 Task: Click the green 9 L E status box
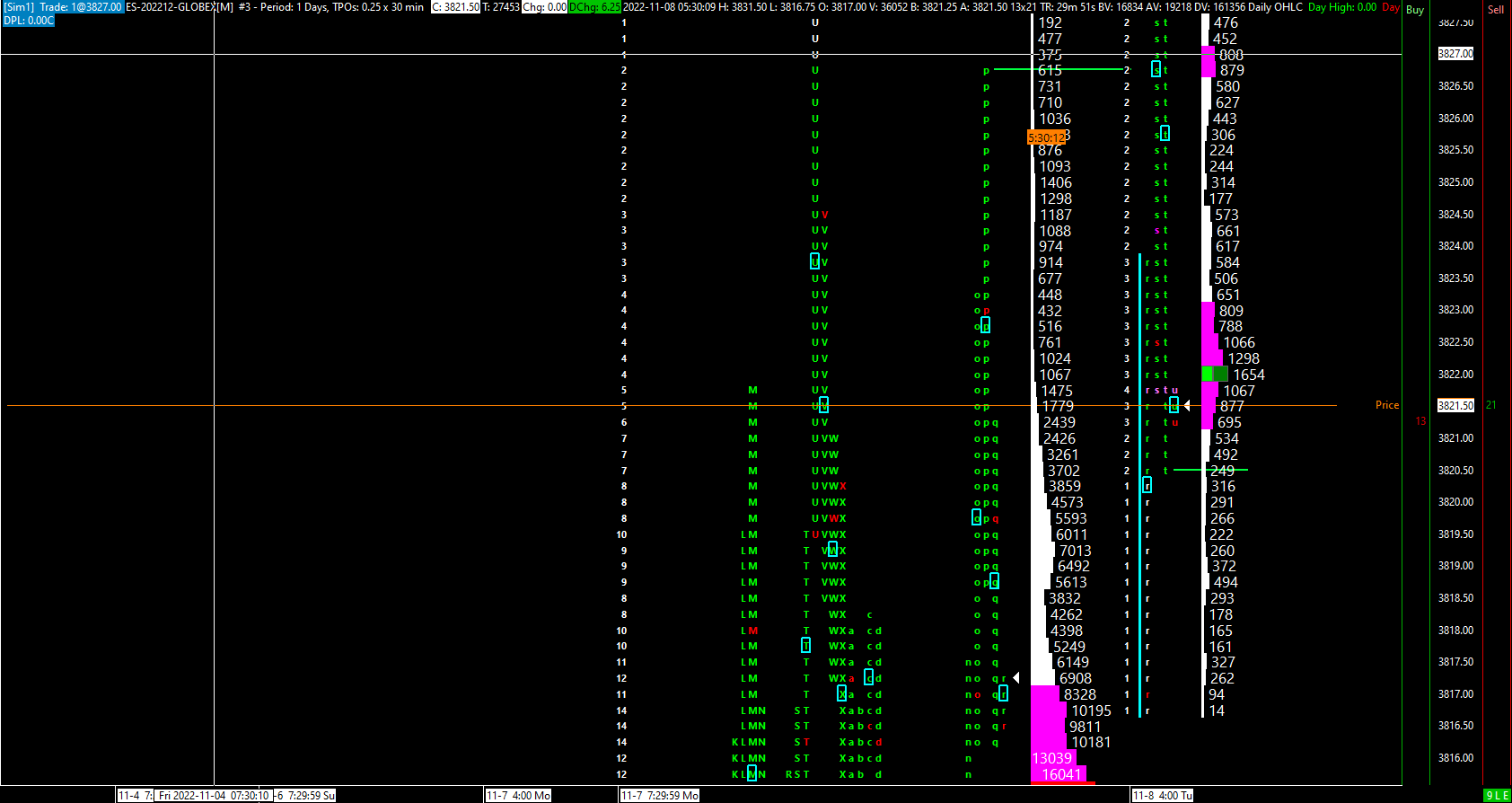coord(1498,796)
